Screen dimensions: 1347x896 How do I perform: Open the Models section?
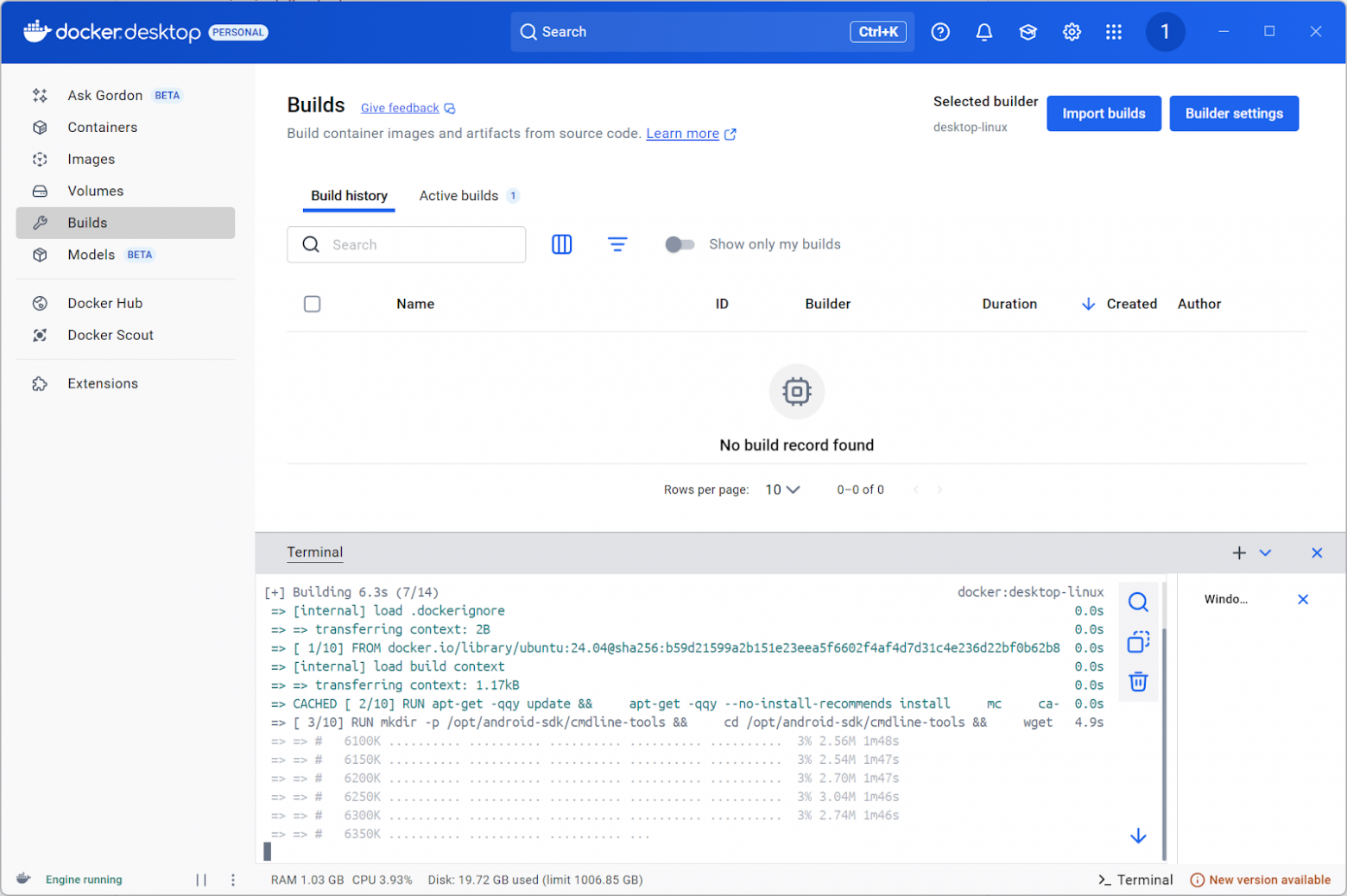tap(125, 255)
